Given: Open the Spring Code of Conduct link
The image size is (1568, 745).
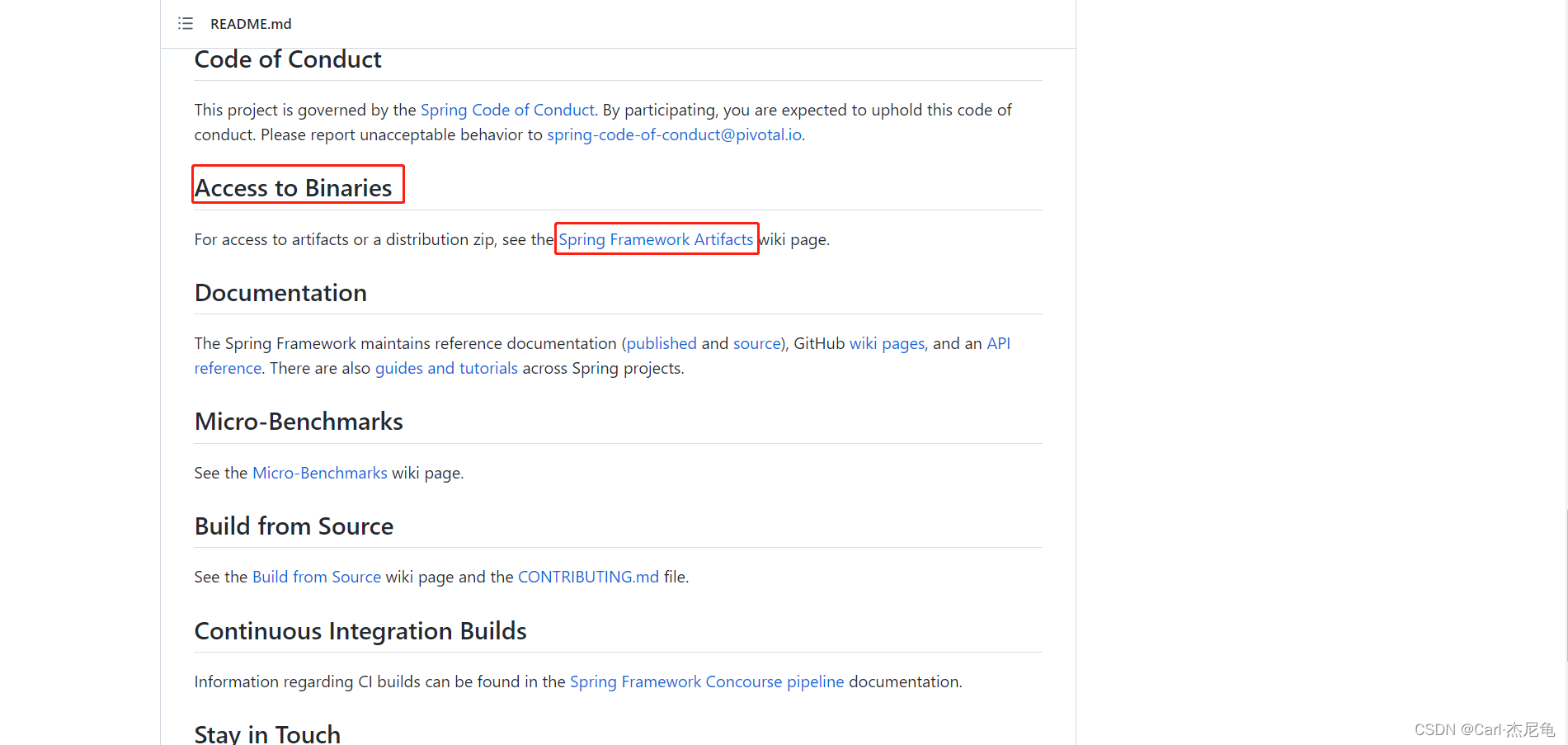Looking at the screenshot, I should (507, 110).
